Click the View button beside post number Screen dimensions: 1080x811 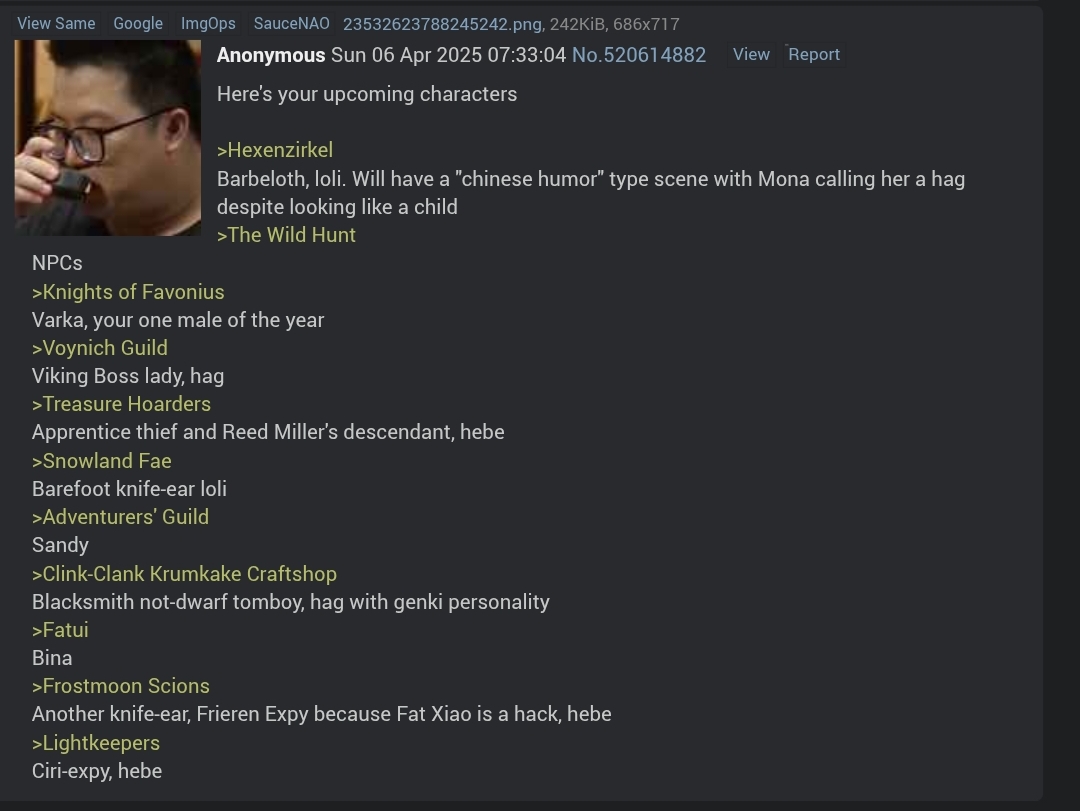tap(751, 54)
